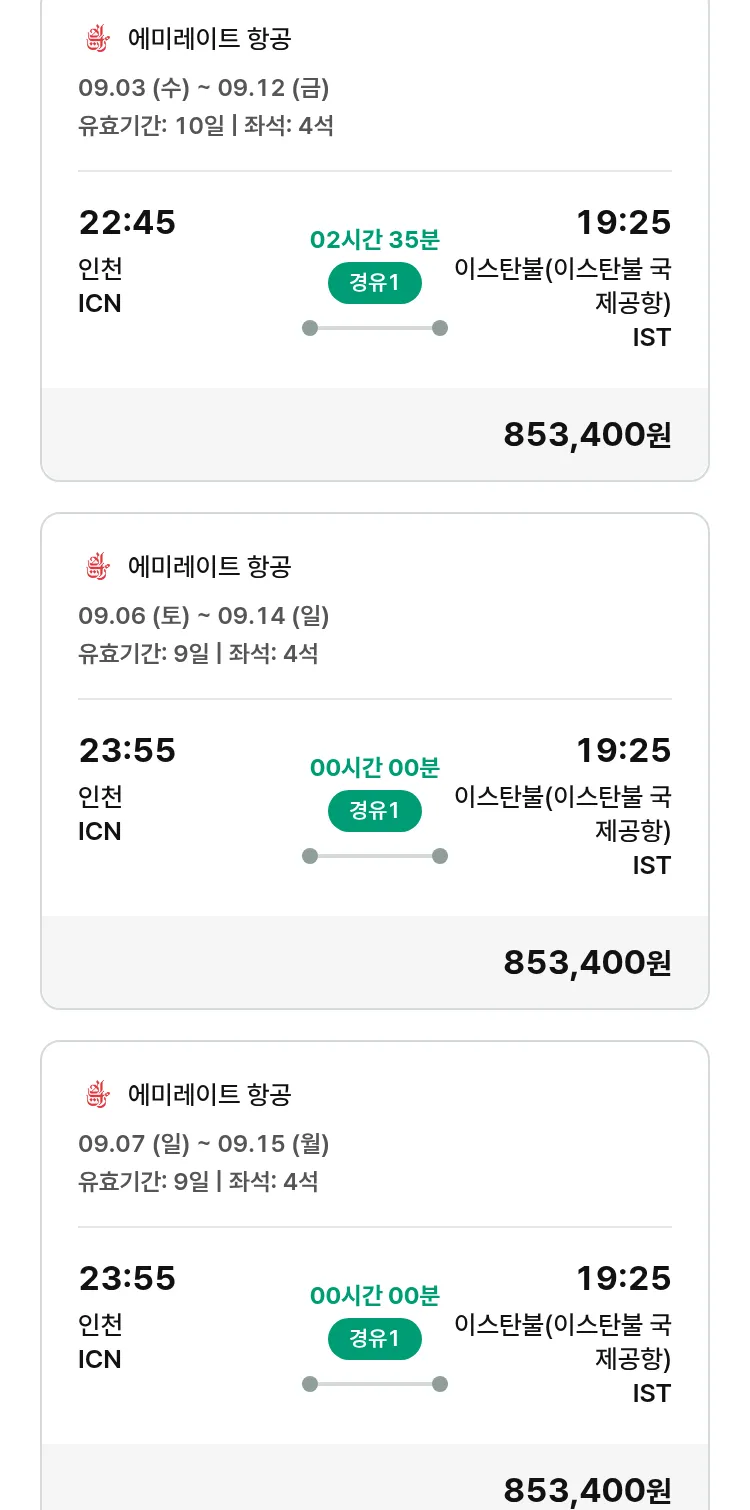Click Emirates logo on the 09.07 flight card
750x1510 pixels.
pos(96,1095)
